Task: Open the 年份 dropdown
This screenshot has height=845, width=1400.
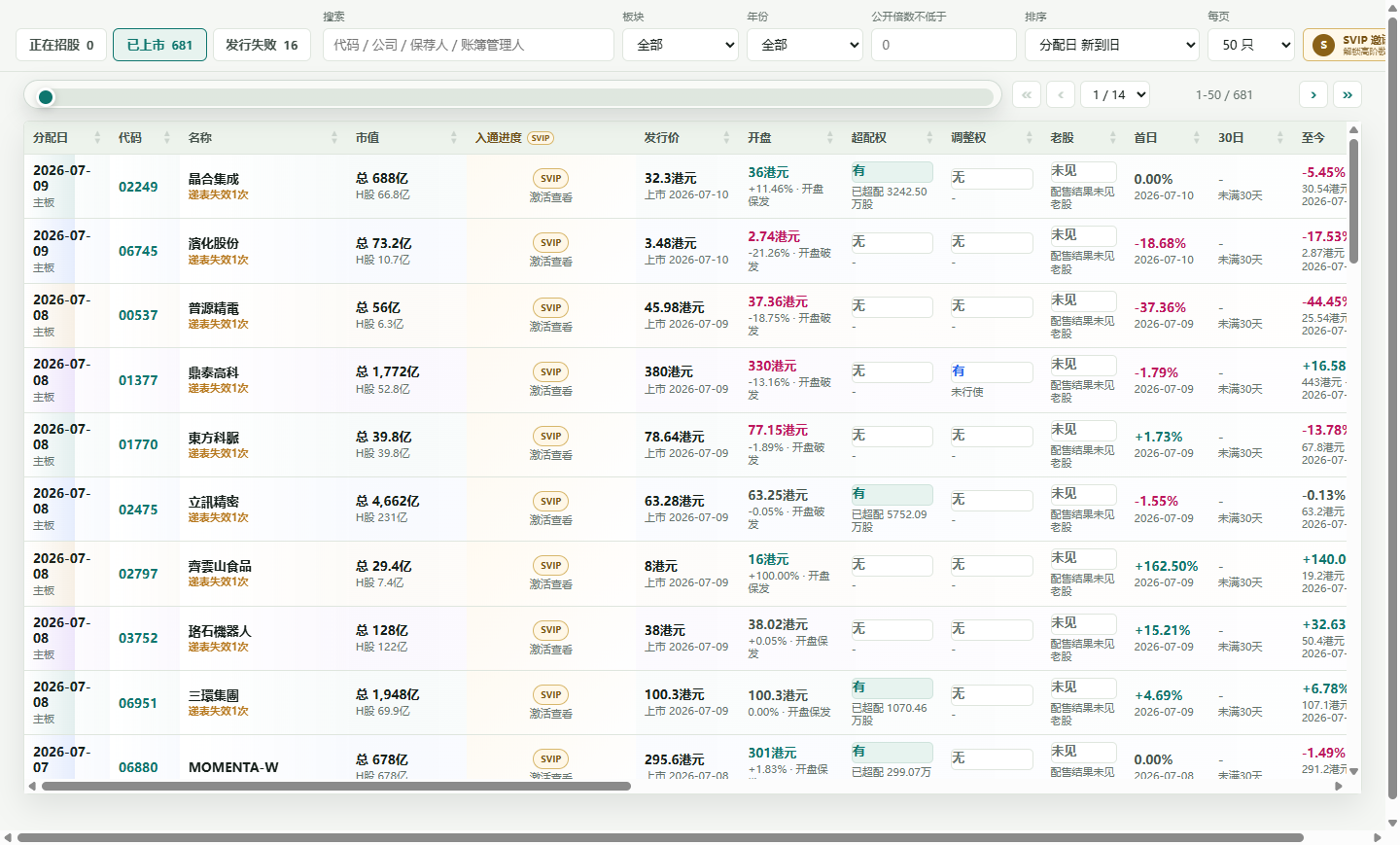Action: (x=805, y=45)
